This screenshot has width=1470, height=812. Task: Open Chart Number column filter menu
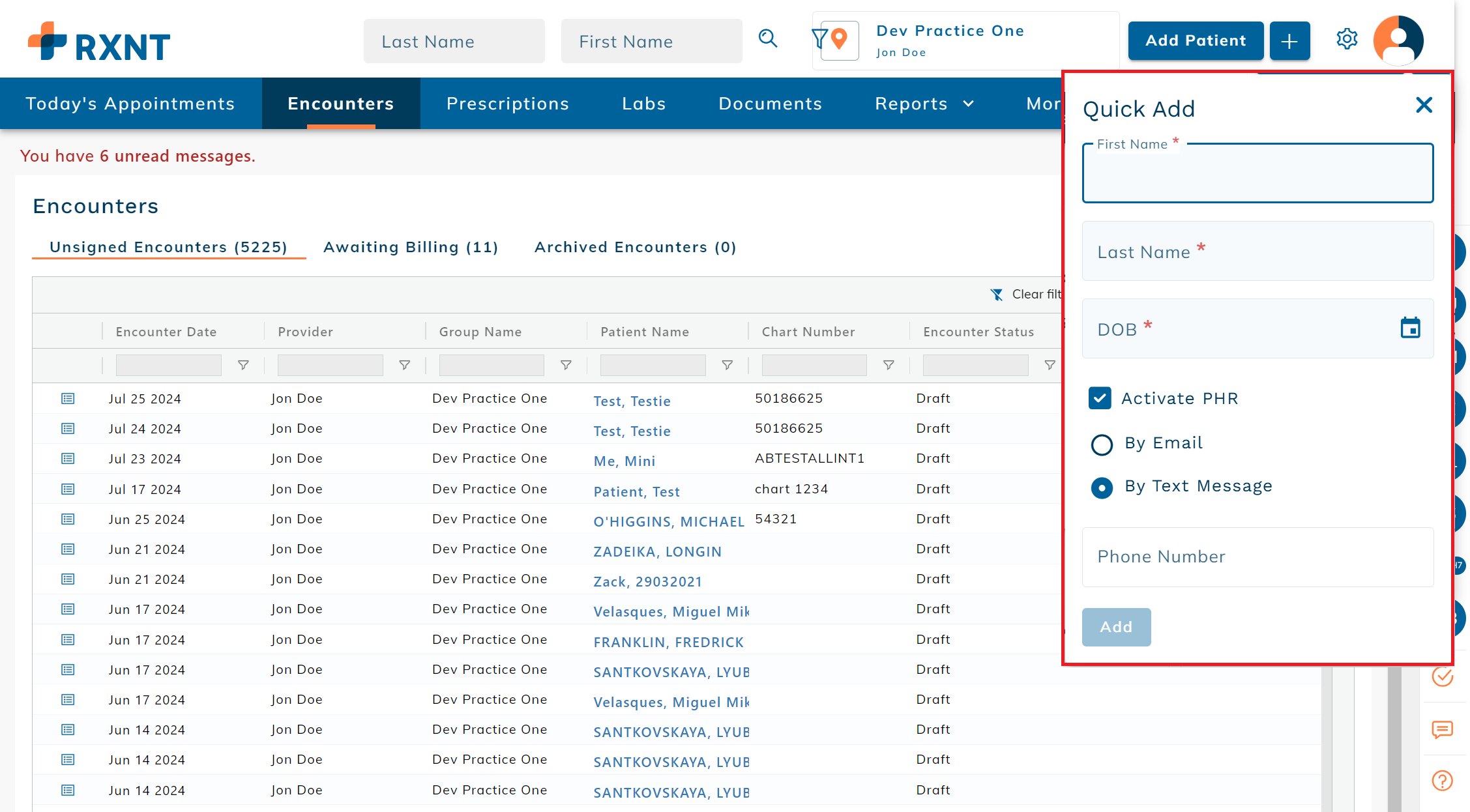[888, 365]
